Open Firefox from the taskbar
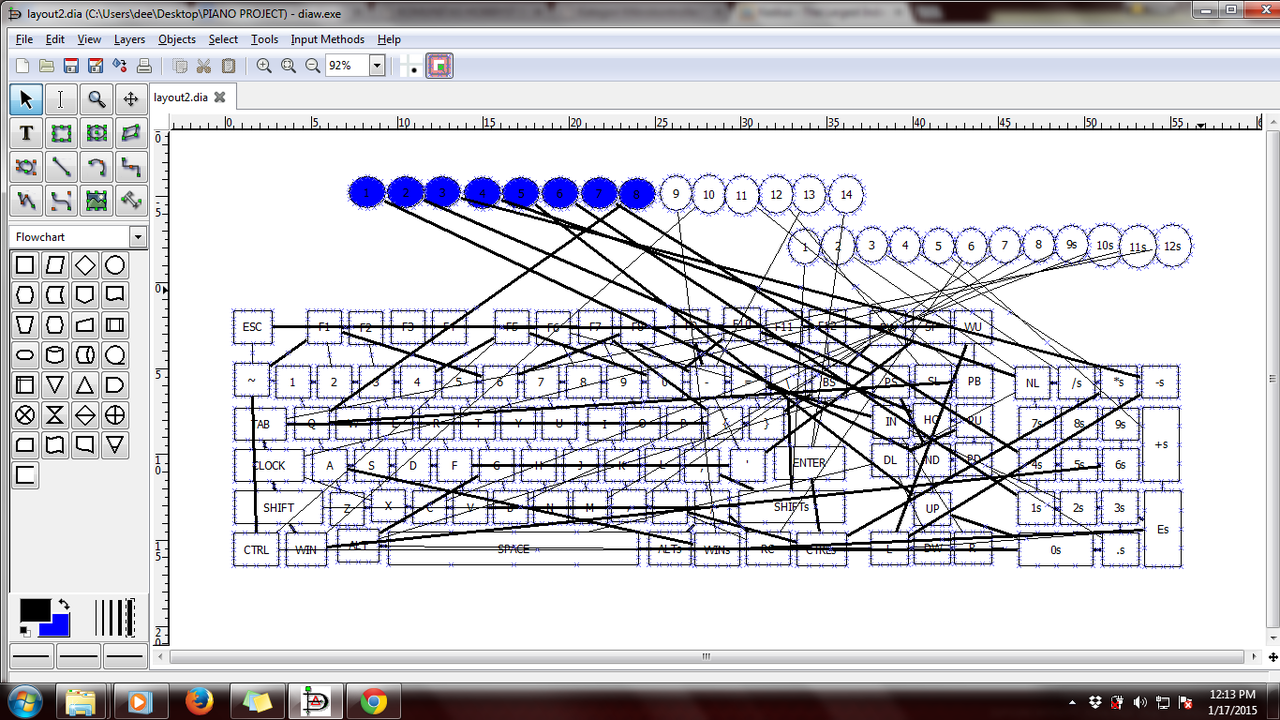Image resolution: width=1280 pixels, height=720 pixels. point(200,701)
